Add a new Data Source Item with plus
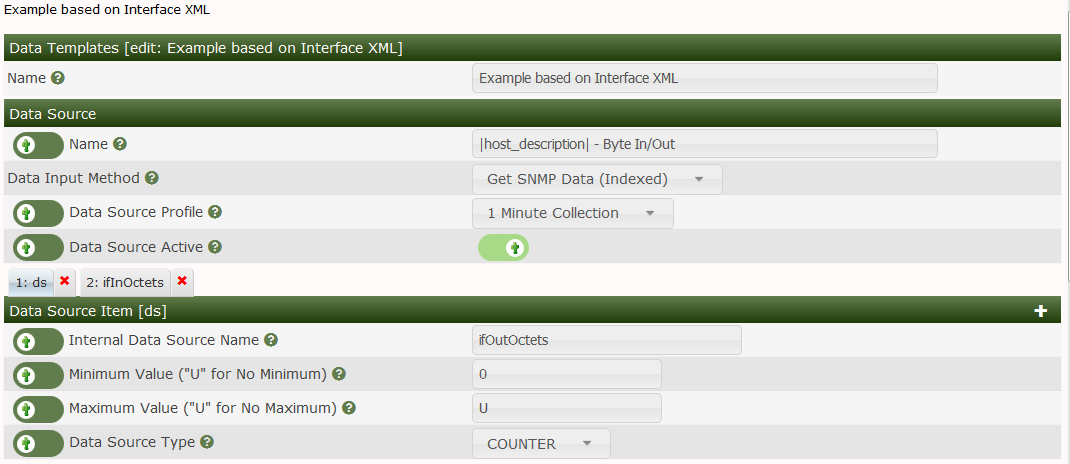 [1041, 311]
